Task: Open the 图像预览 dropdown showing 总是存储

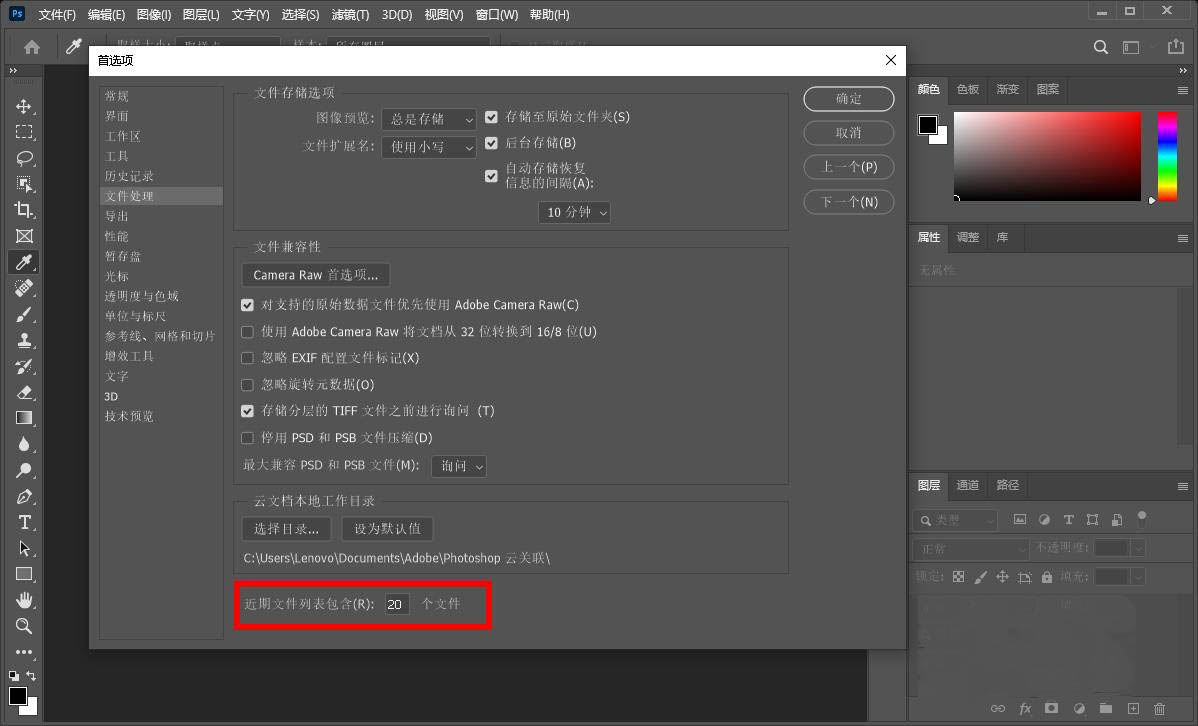Action: (429, 119)
